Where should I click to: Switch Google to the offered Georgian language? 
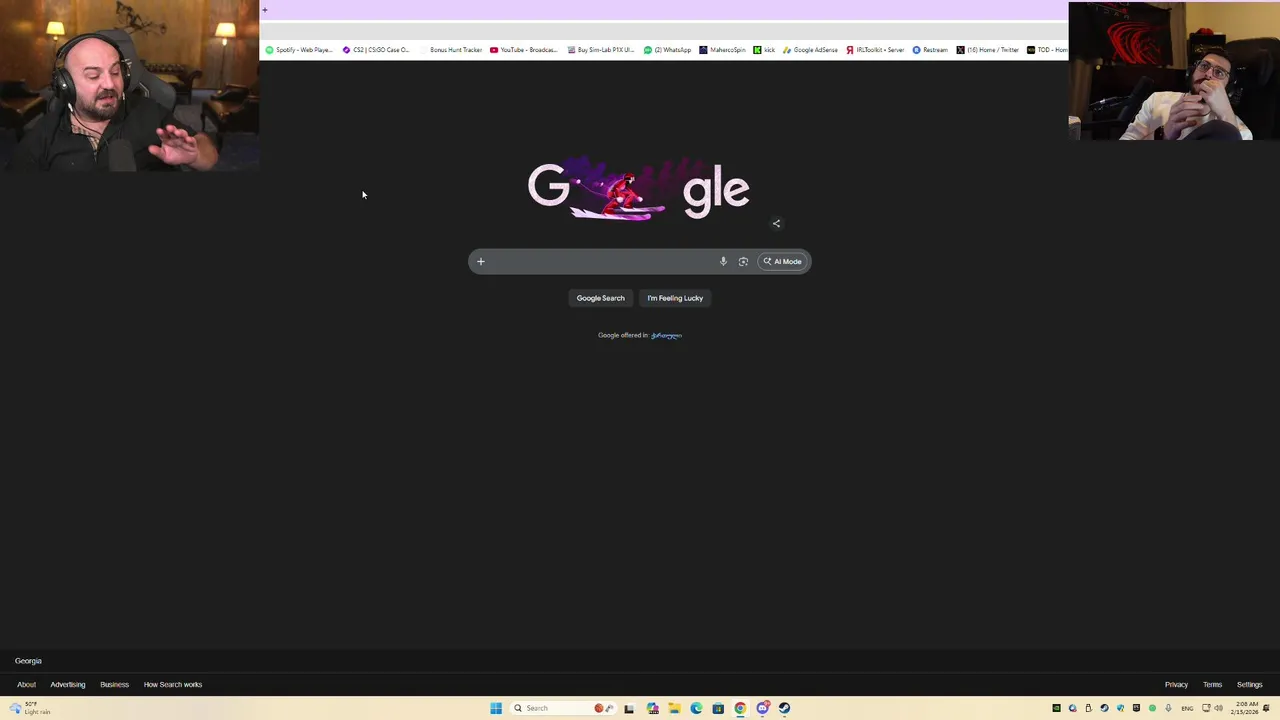[666, 335]
